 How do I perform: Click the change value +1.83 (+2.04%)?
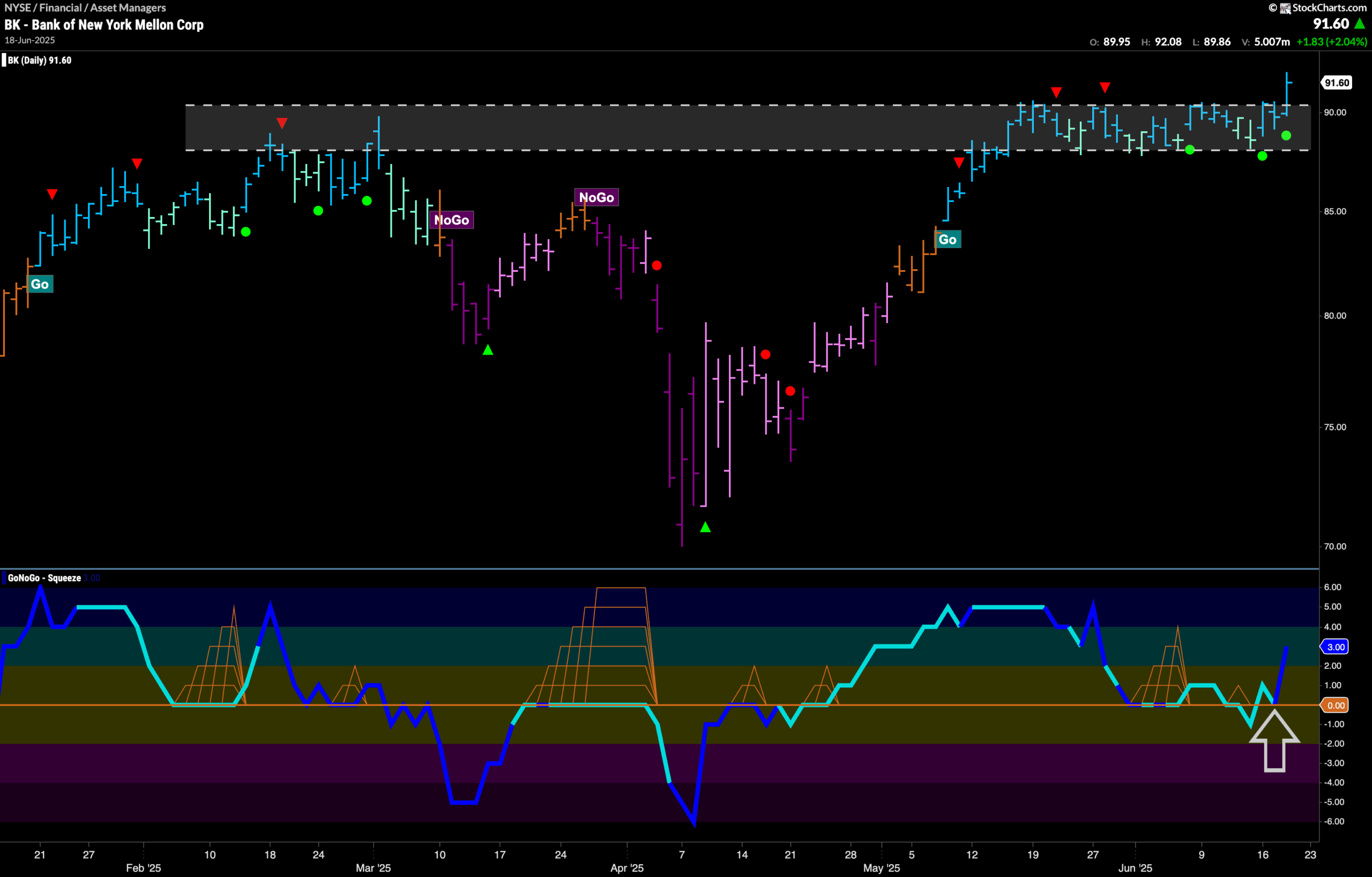pyautogui.click(x=1332, y=42)
